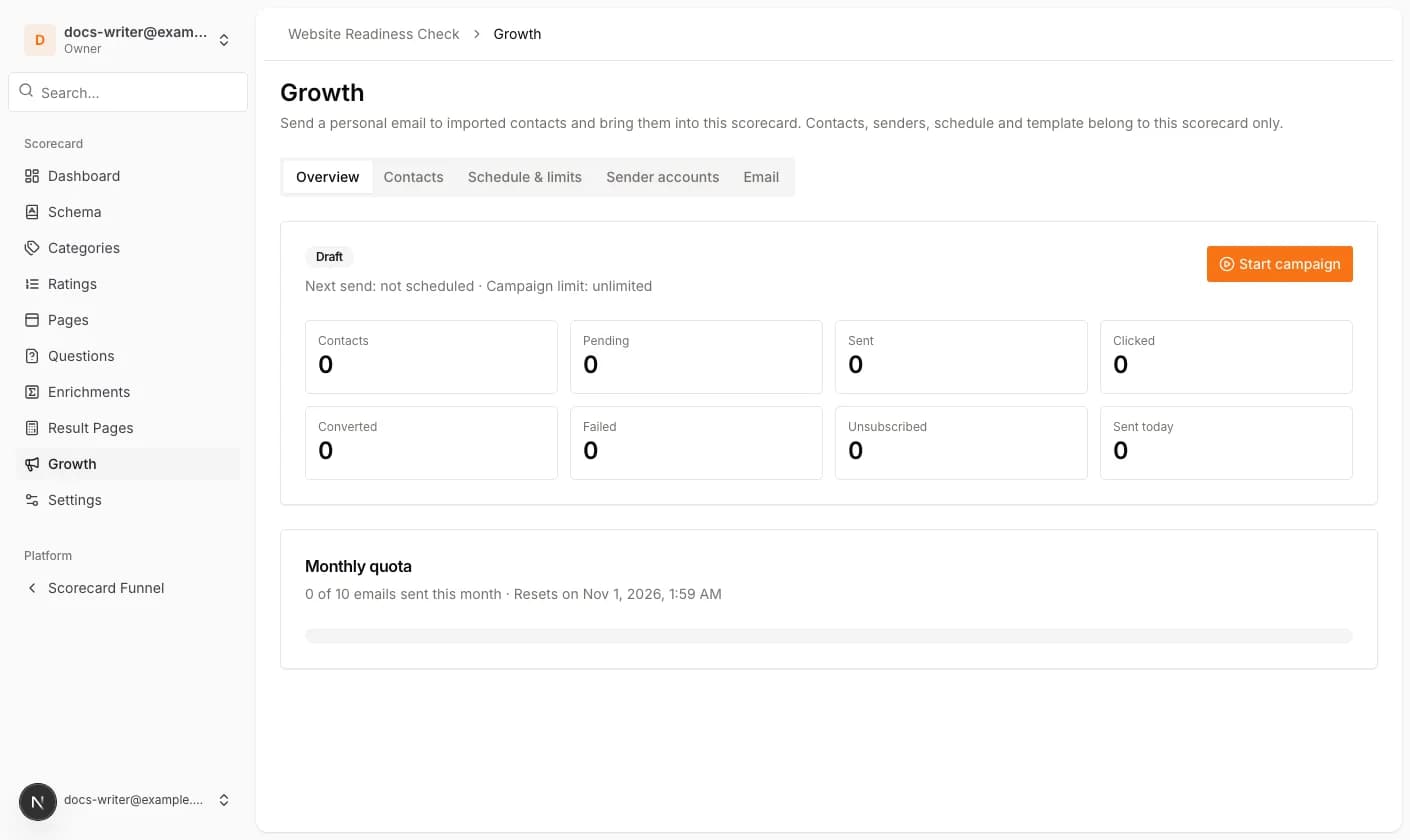
Task: Click the round N user avatar
Action: [x=38, y=801]
